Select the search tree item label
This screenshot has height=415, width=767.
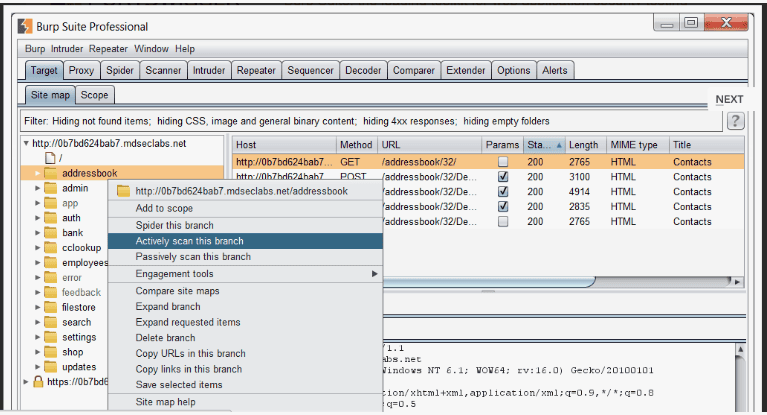[76, 323]
